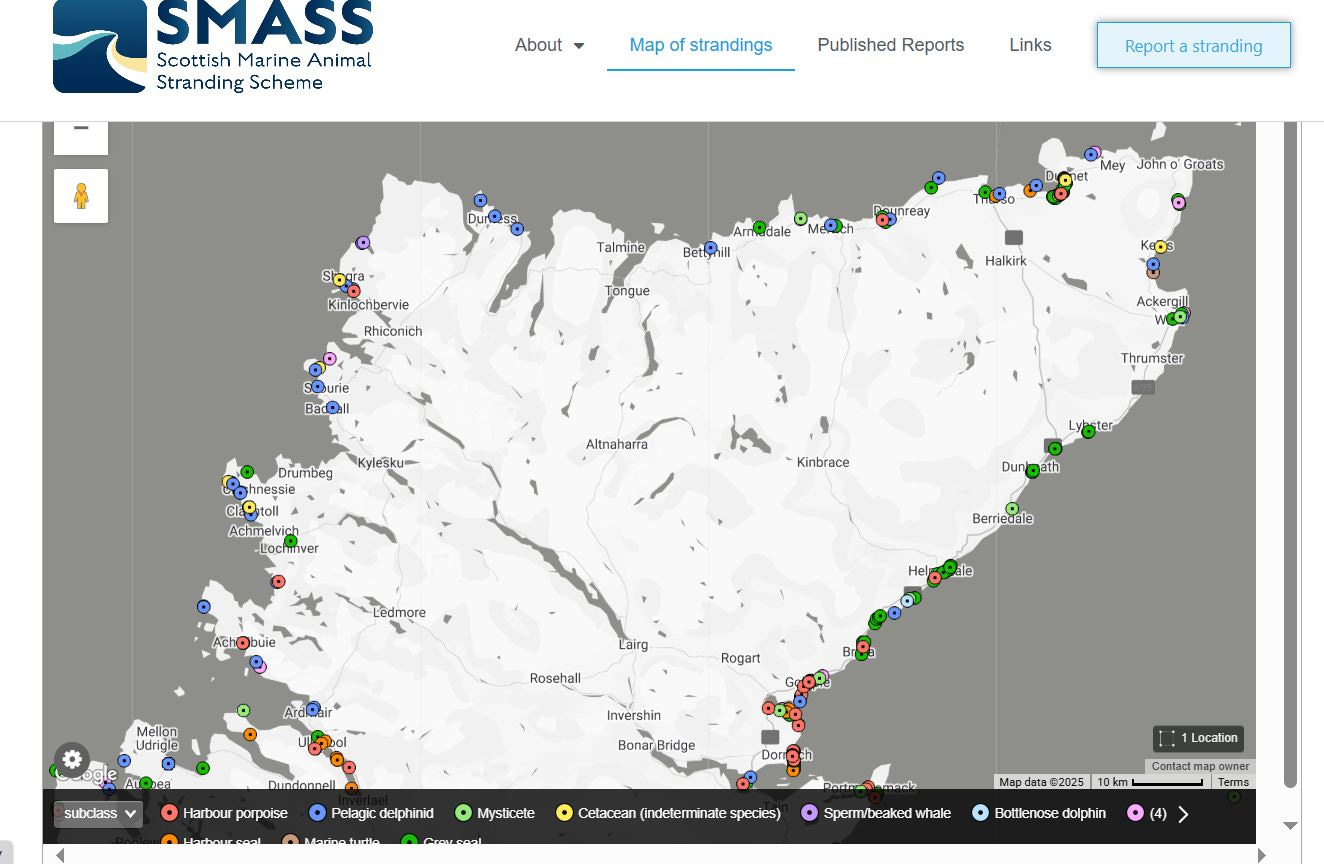Select light green marker near Berriedale
This screenshot has width=1324, height=864.
[1012, 509]
